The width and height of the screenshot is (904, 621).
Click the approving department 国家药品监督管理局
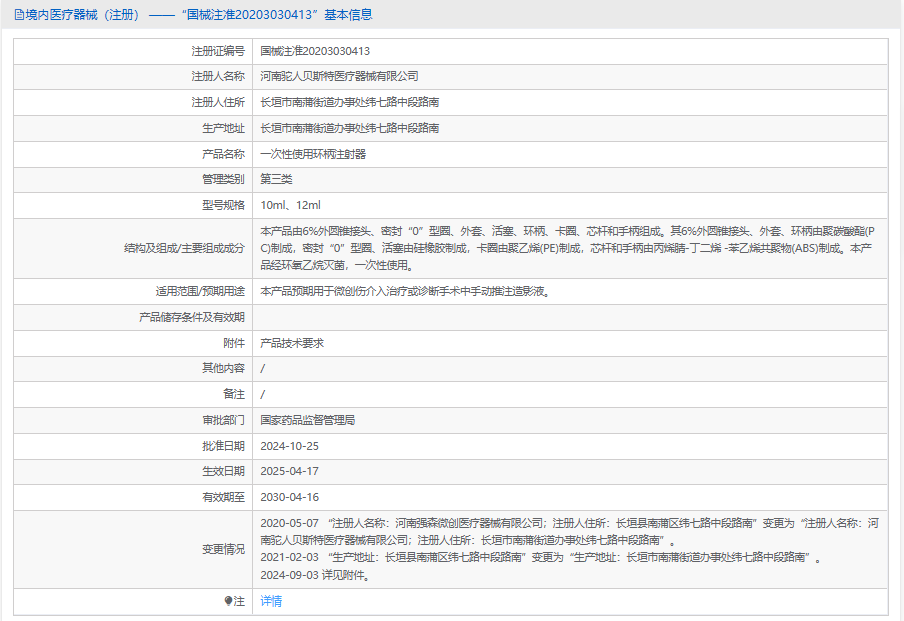(308, 420)
